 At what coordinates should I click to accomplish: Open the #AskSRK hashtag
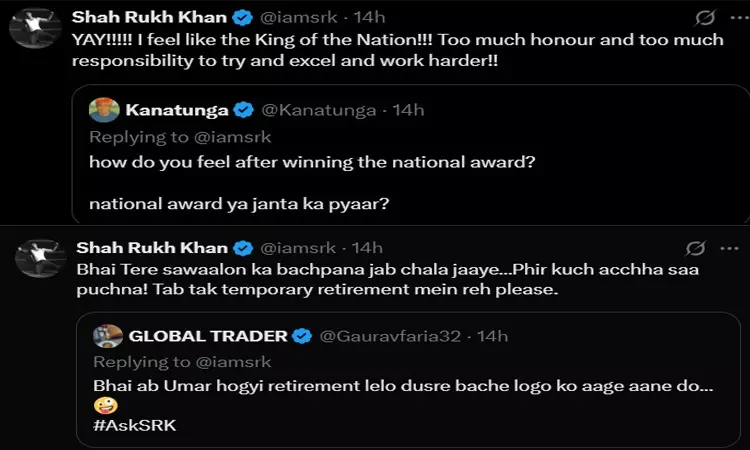[x=128, y=424]
